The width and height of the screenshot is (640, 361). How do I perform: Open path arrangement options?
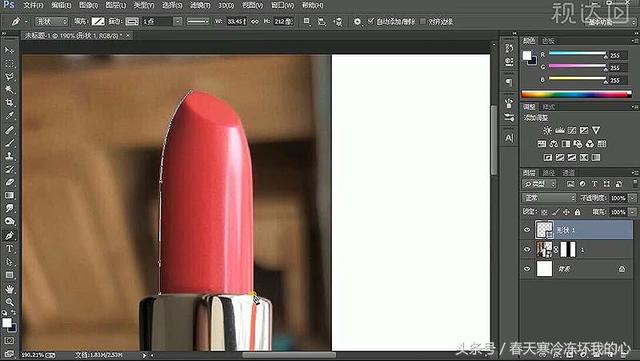338,21
